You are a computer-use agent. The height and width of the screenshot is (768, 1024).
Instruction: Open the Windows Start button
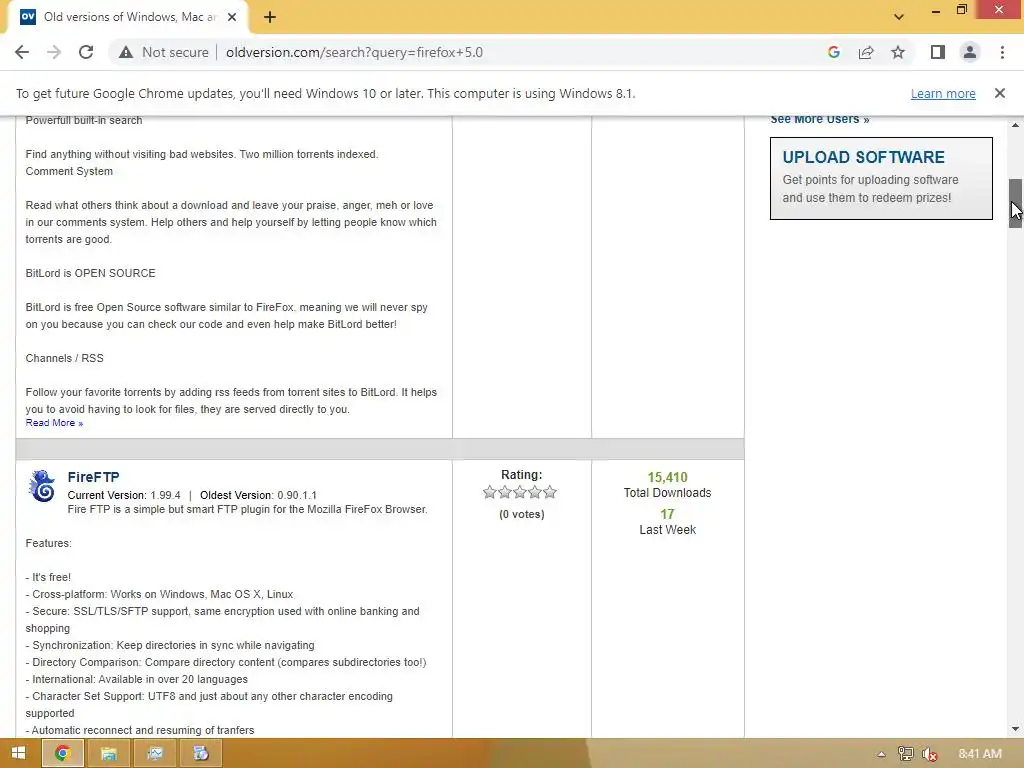[18, 754]
